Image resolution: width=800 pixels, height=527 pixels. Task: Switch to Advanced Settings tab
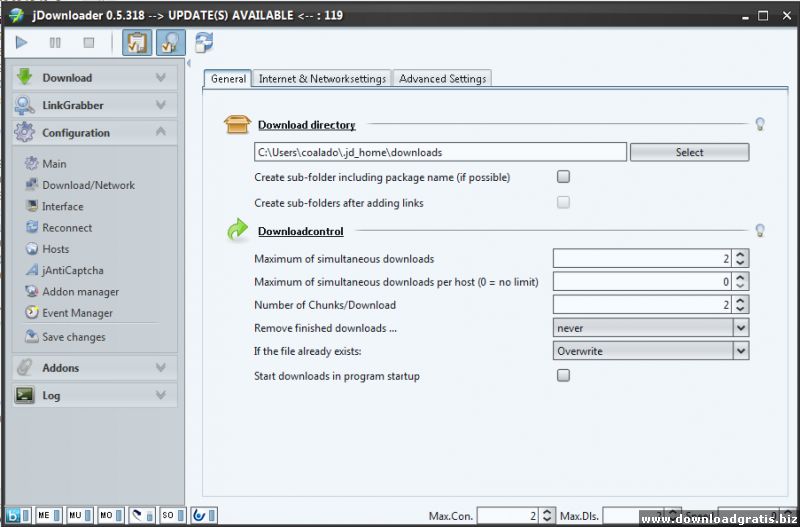click(442, 79)
